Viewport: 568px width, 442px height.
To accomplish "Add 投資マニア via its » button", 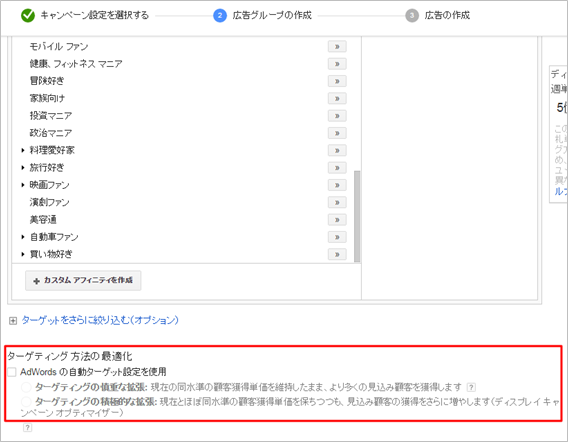I will pos(337,116).
